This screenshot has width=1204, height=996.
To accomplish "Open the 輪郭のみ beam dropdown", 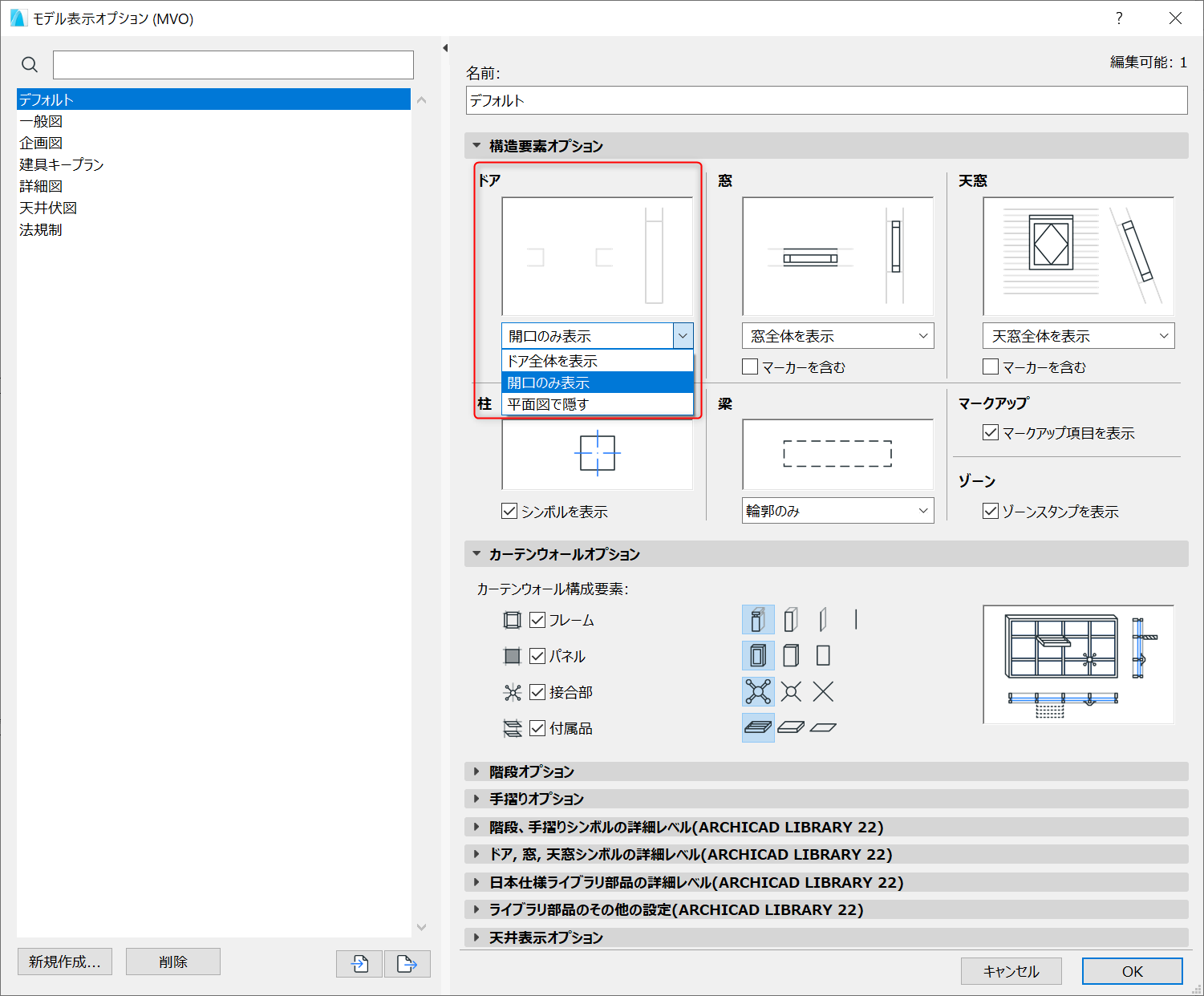I will pyautogui.click(x=838, y=511).
